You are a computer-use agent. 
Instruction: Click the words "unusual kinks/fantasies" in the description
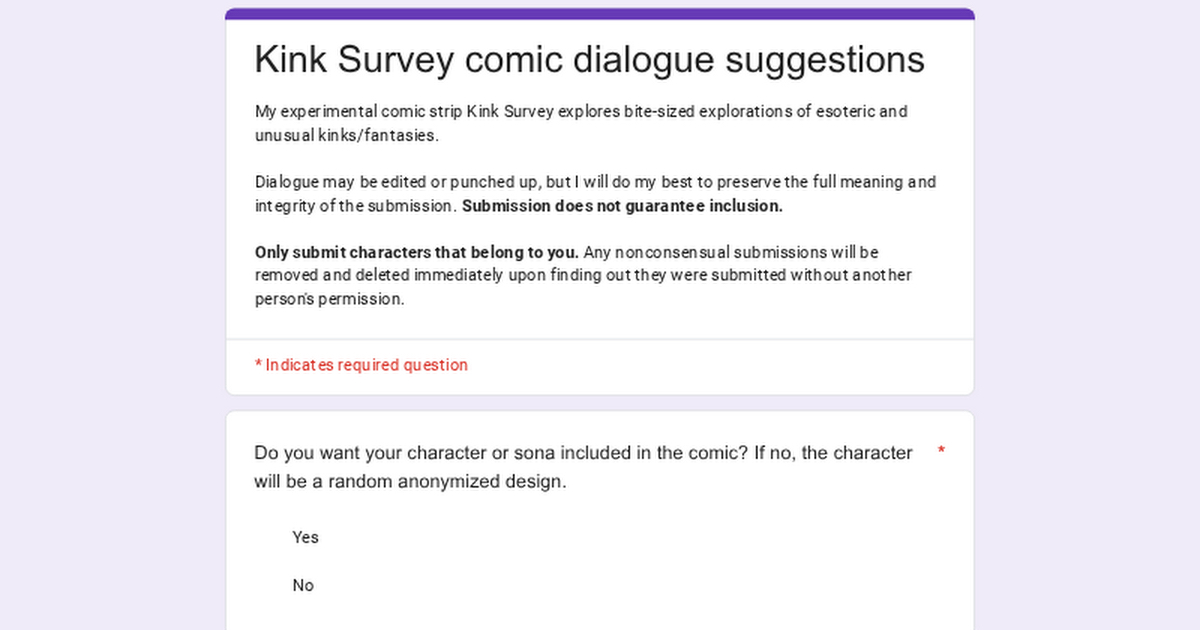click(x=346, y=135)
